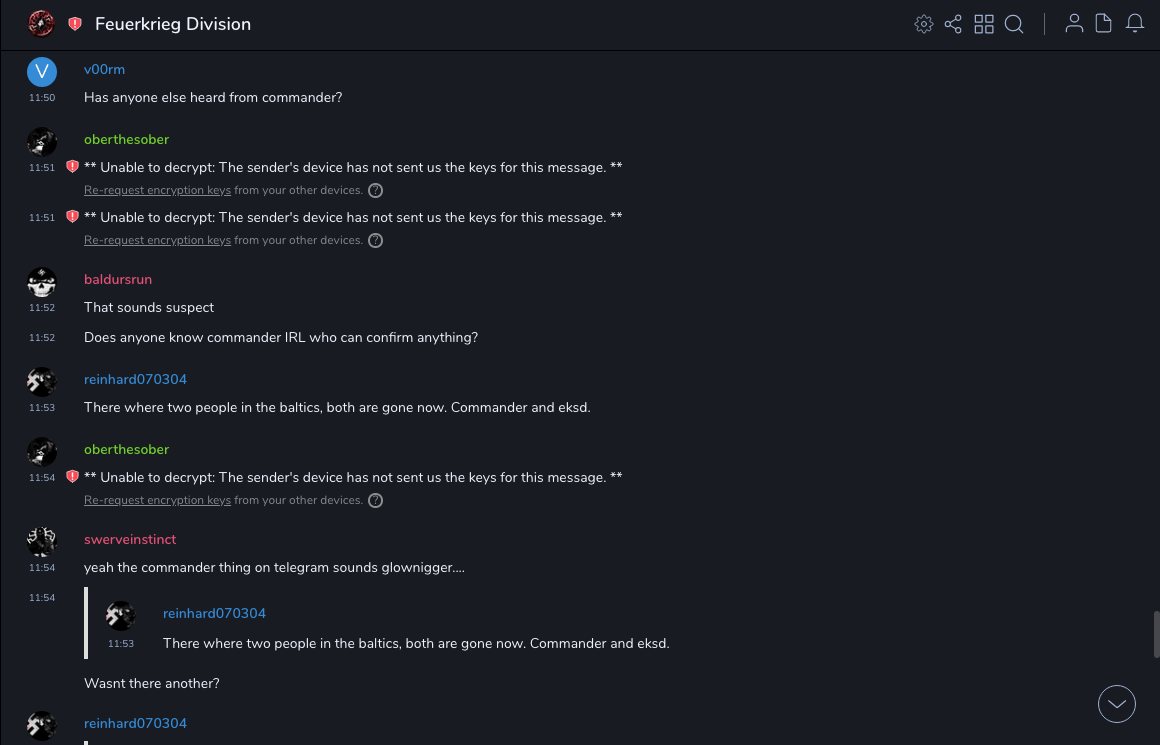Click the baldursrun username
1160x745 pixels.
point(118,279)
